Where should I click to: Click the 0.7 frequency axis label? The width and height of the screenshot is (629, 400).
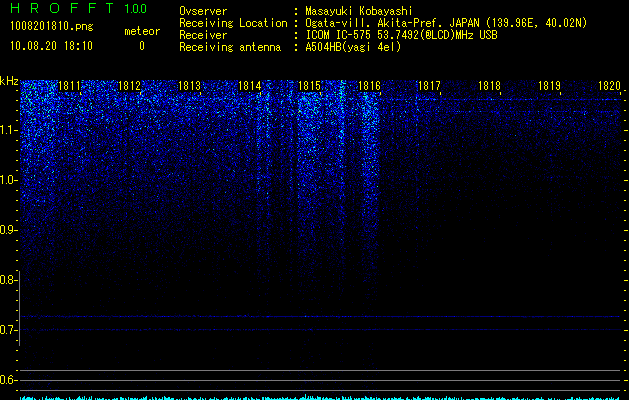pyautogui.click(x=8, y=330)
